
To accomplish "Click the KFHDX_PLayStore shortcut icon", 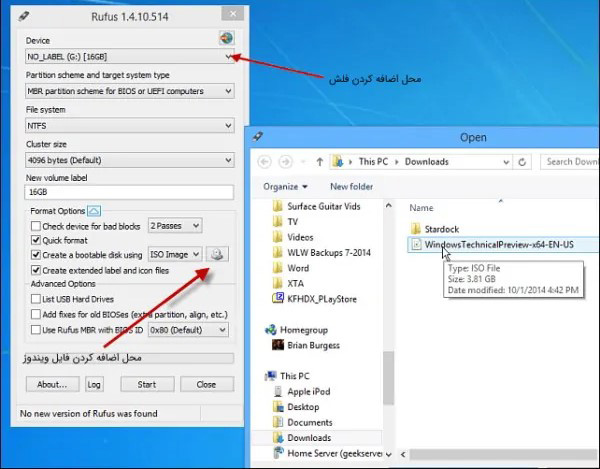I will pyautogui.click(x=278, y=298).
